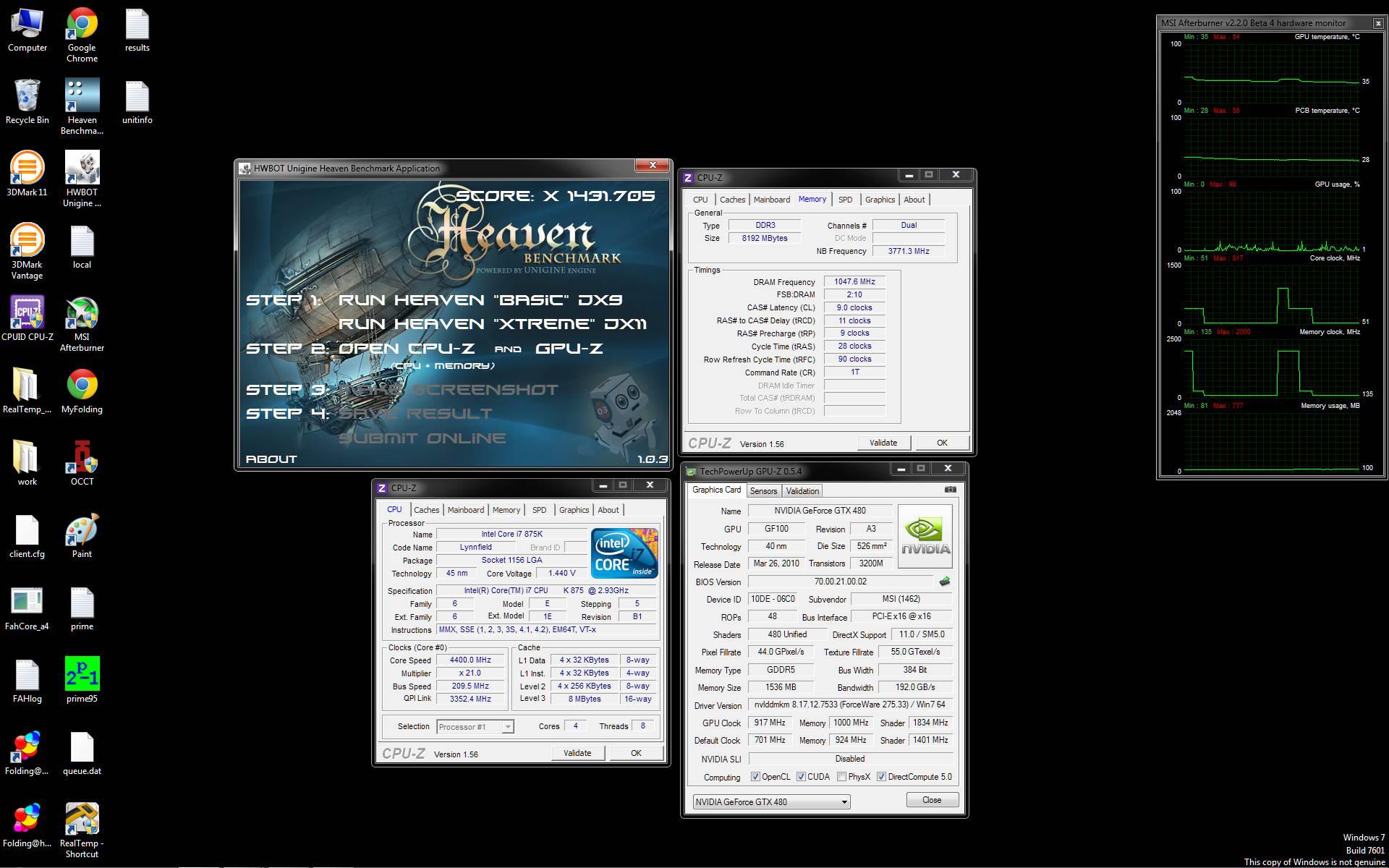Click OK in the lower CPU-Z window
The width and height of the screenshot is (1389, 868).
636,753
